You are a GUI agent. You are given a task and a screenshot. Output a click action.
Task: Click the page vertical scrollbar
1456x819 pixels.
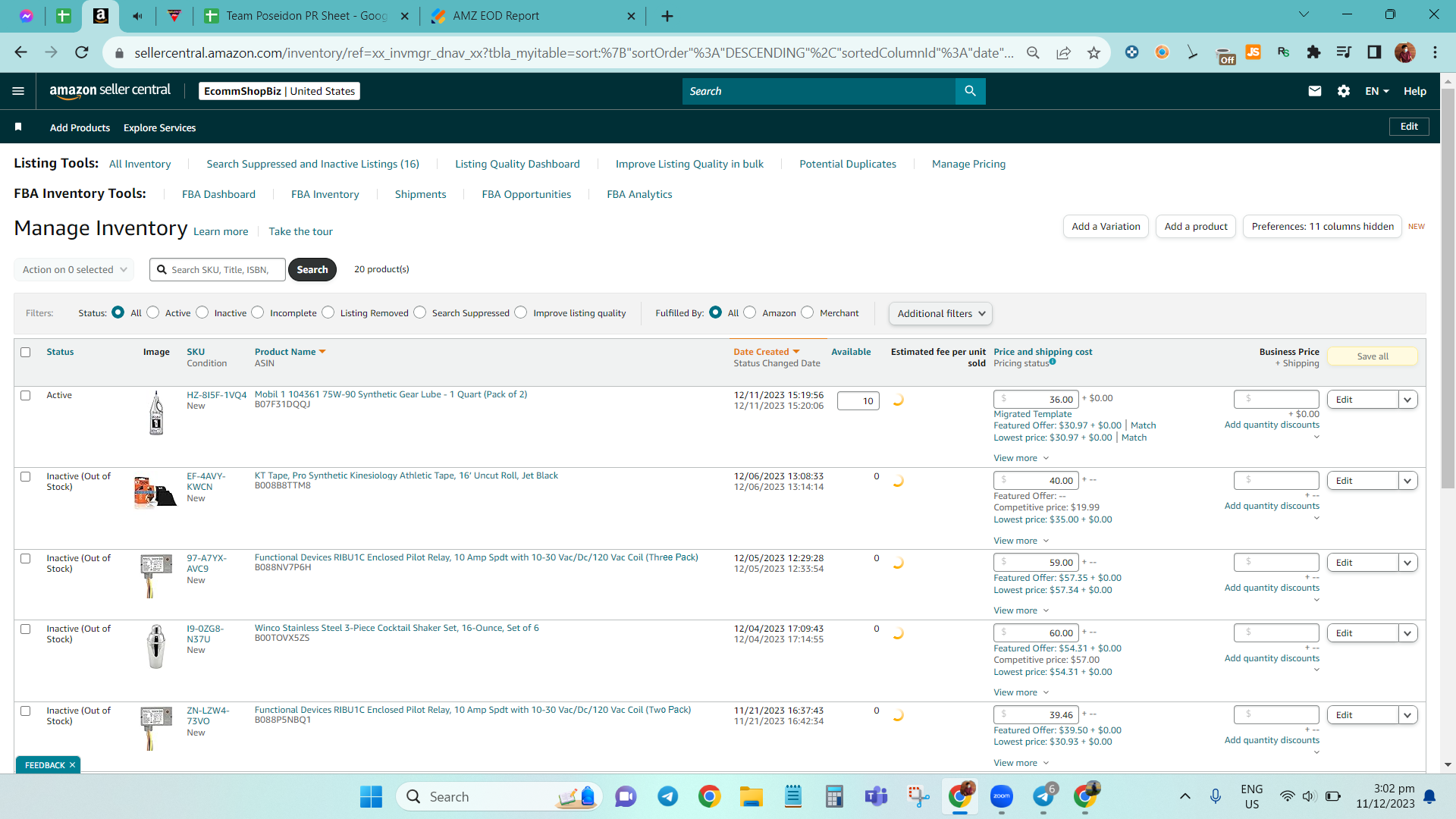1448,288
